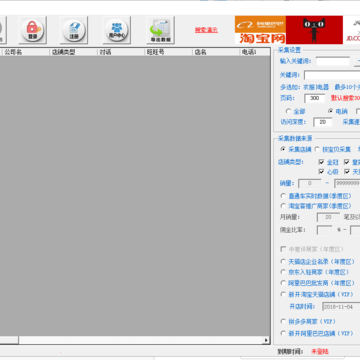Click the Tmall black cat banner
Viewport: 360px width, 360px height.
click(x=314, y=30)
